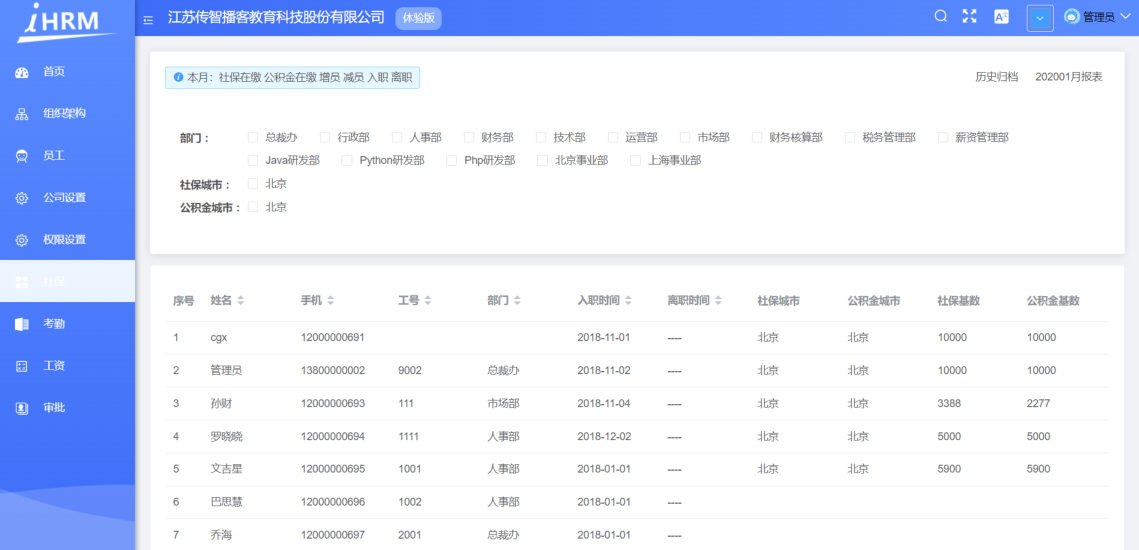The height and width of the screenshot is (550, 1139).
Task: Toggle fullscreen mode icon in the header
Action: click(x=969, y=17)
